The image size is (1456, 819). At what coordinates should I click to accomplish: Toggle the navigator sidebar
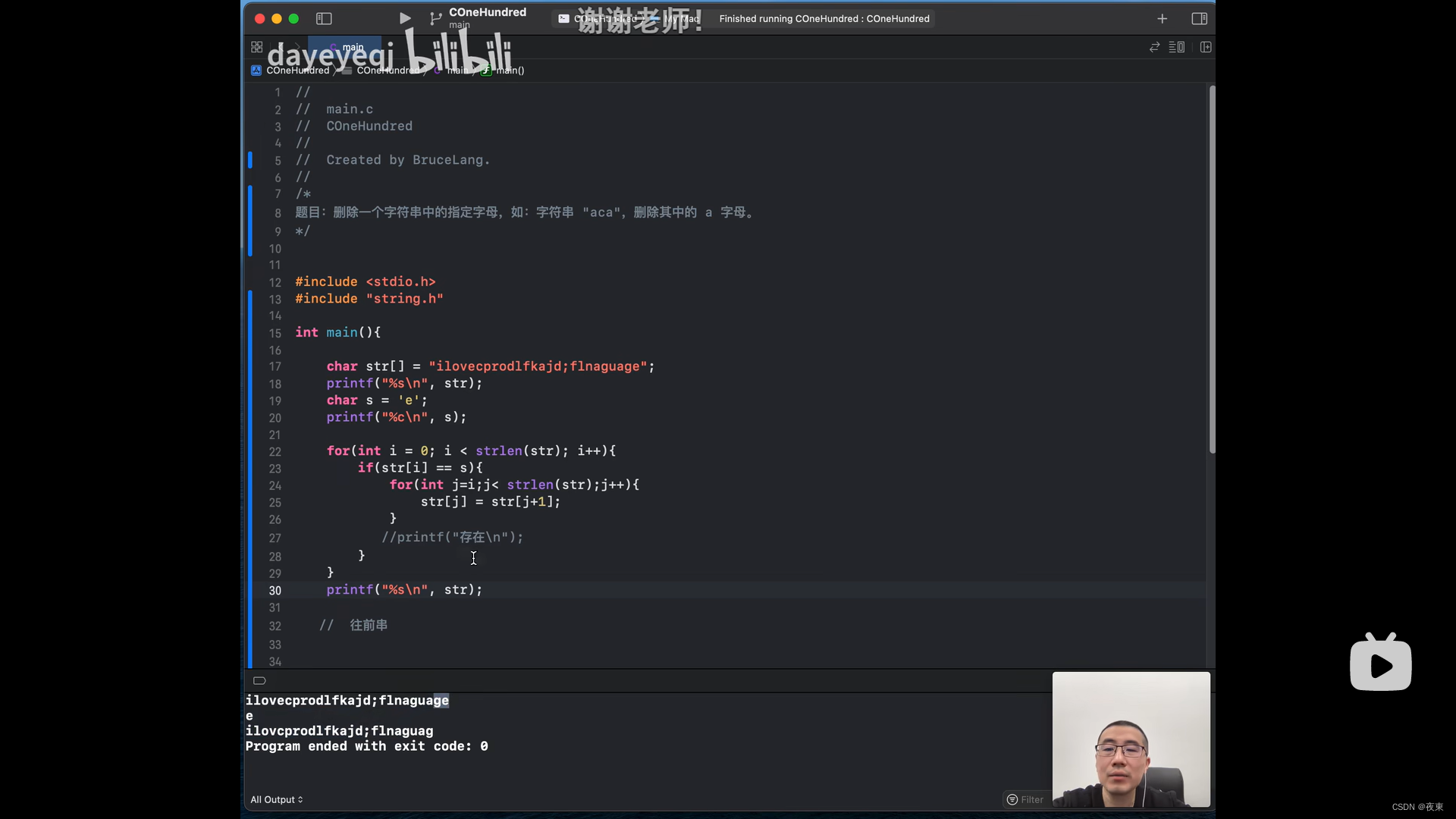point(324,18)
